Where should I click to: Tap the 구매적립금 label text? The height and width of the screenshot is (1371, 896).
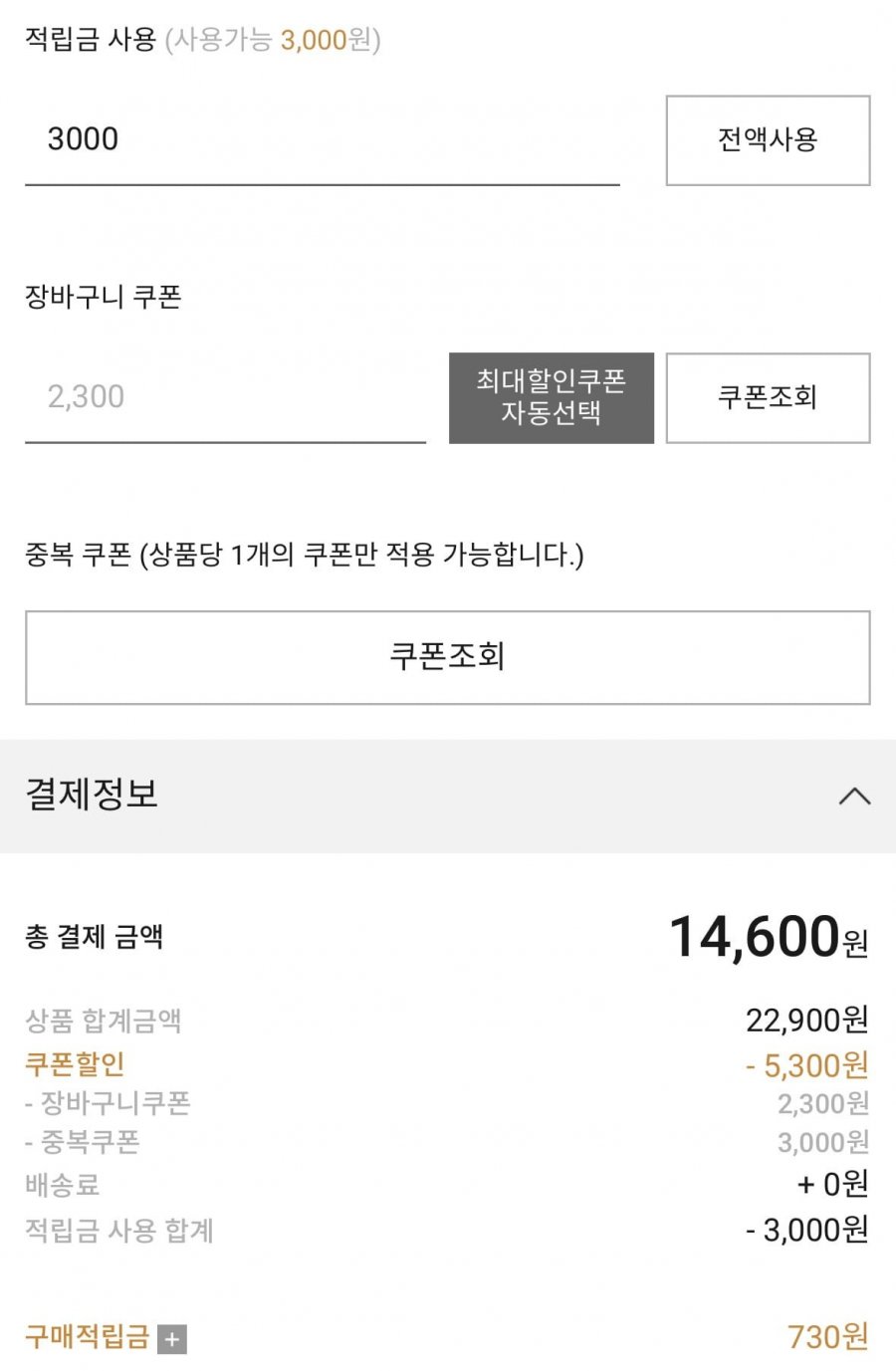pyautogui.click(x=87, y=1336)
